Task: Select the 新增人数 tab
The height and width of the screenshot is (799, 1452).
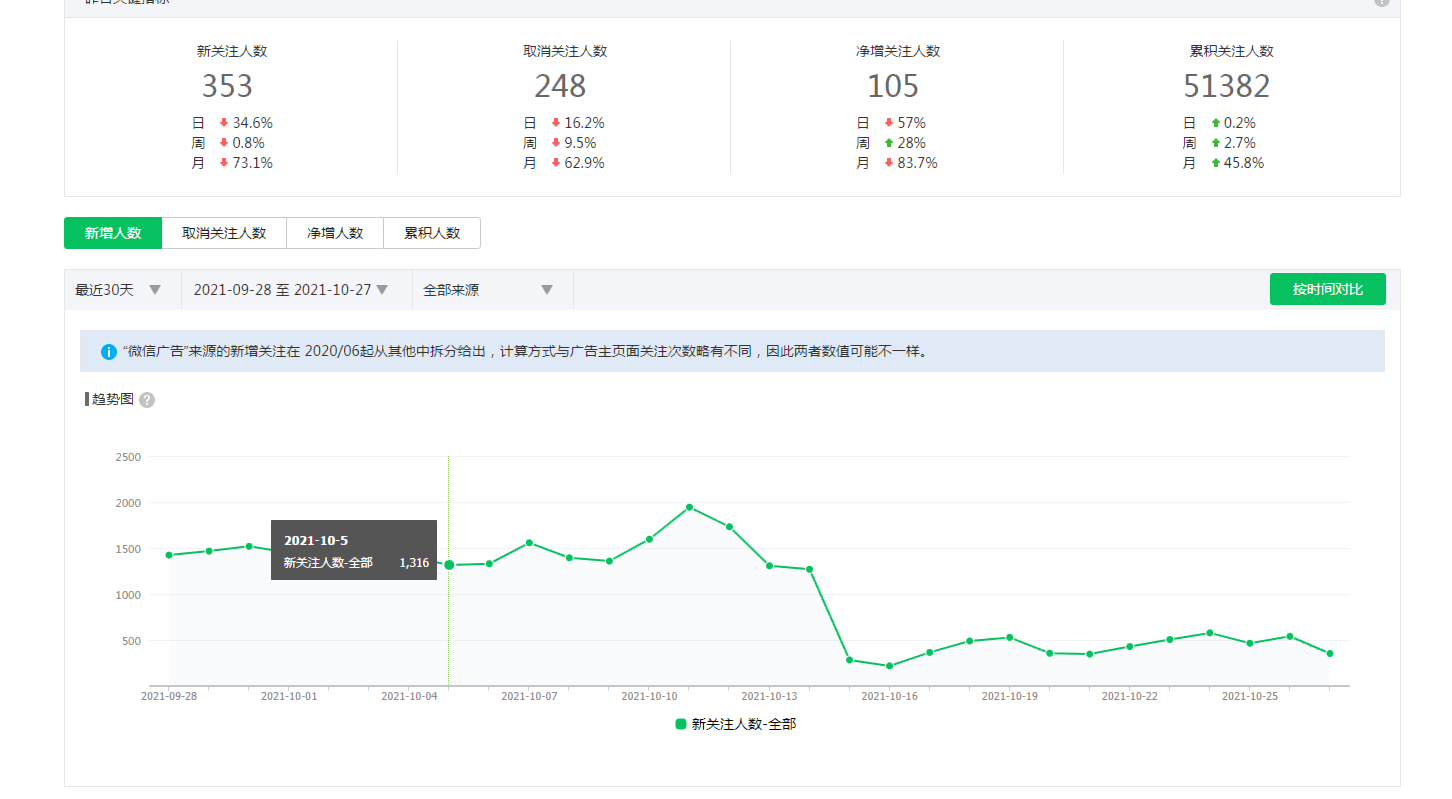Action: coord(113,233)
